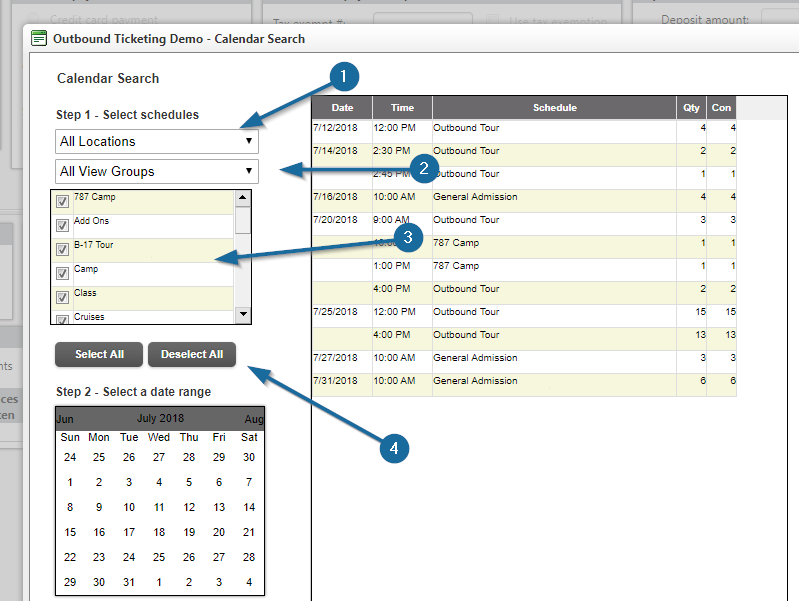
Task: Go to next month Aug
Action: 254,418
